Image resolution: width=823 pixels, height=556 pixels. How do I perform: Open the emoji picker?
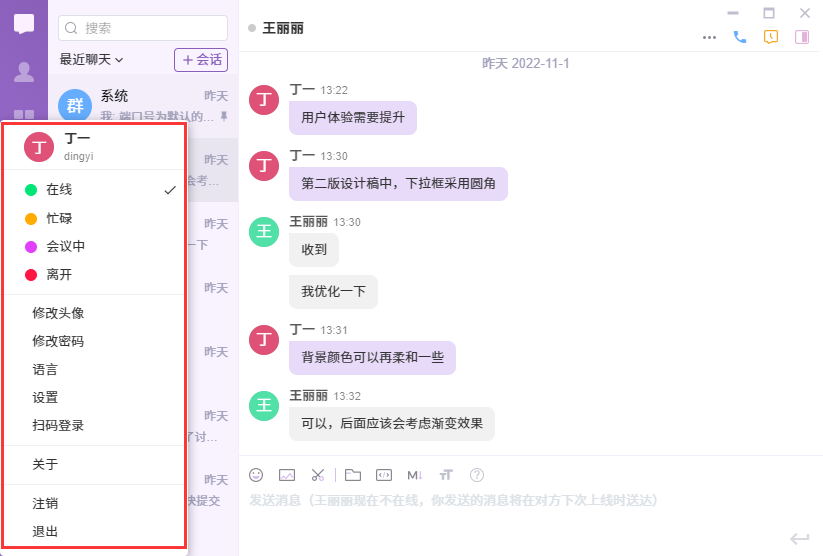[256, 474]
